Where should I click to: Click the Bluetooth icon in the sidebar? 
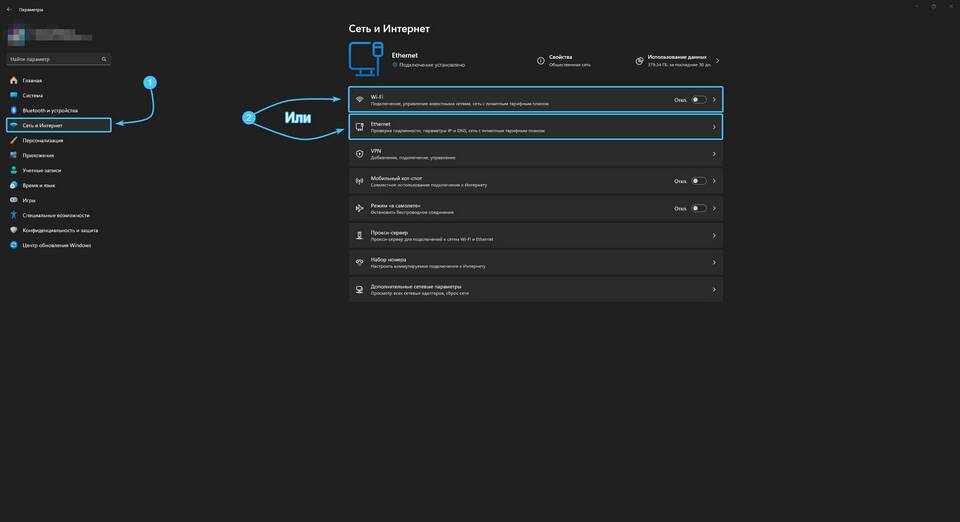tap(13, 110)
